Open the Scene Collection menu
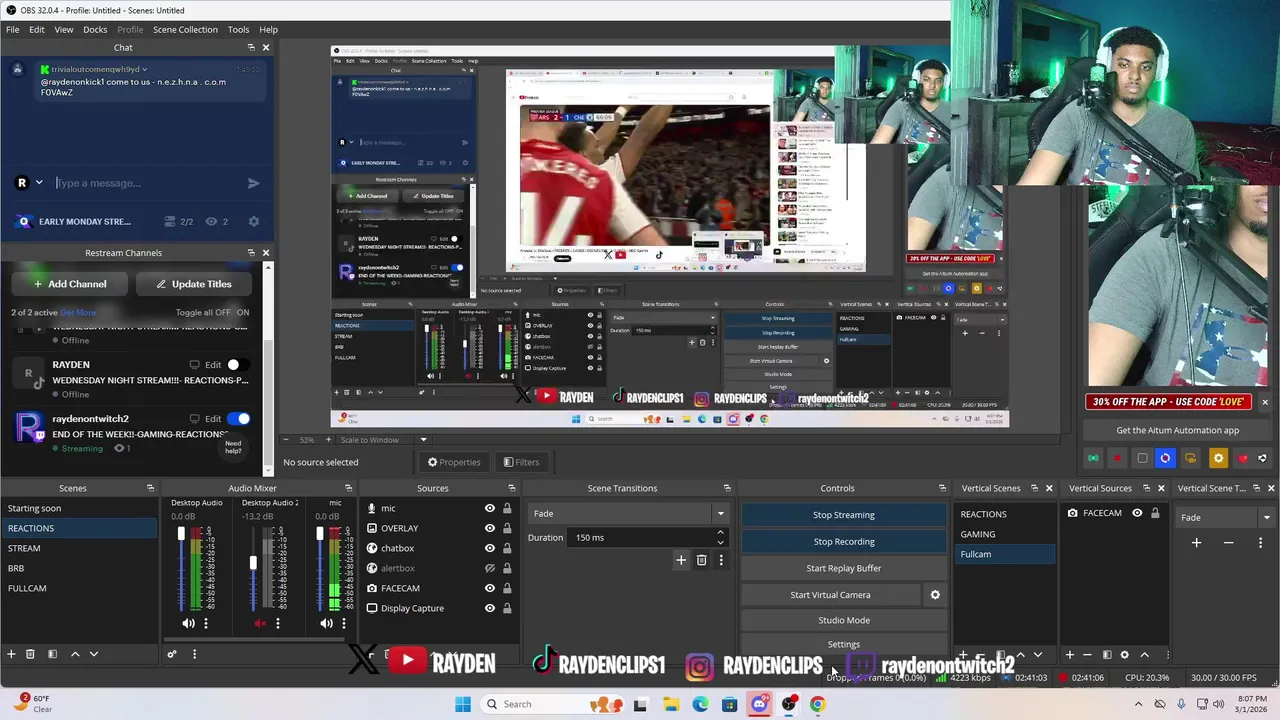The height and width of the screenshot is (720, 1280). [185, 29]
